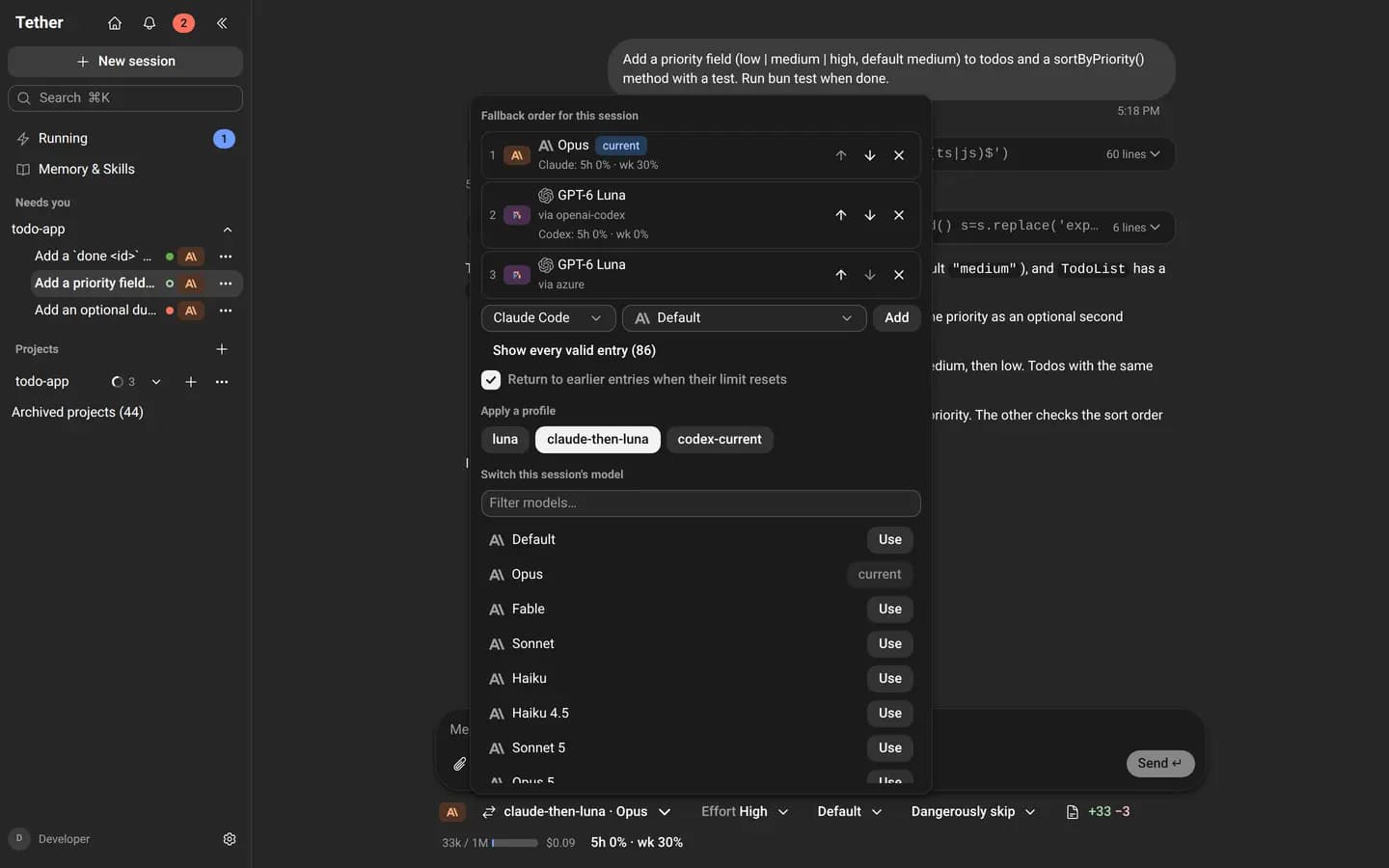The width and height of the screenshot is (1389, 868).
Task: Open the Claude Code provider dropdown
Action: click(x=548, y=318)
